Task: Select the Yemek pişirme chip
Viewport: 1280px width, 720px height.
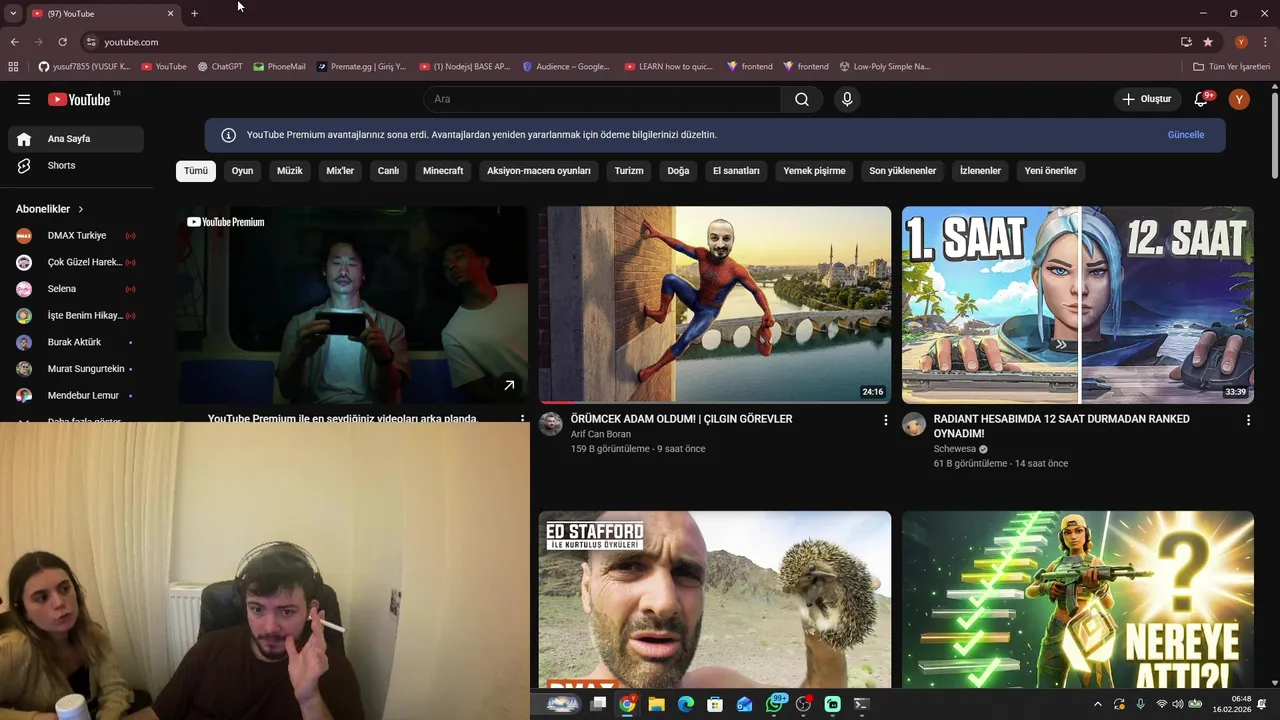Action: tap(814, 171)
